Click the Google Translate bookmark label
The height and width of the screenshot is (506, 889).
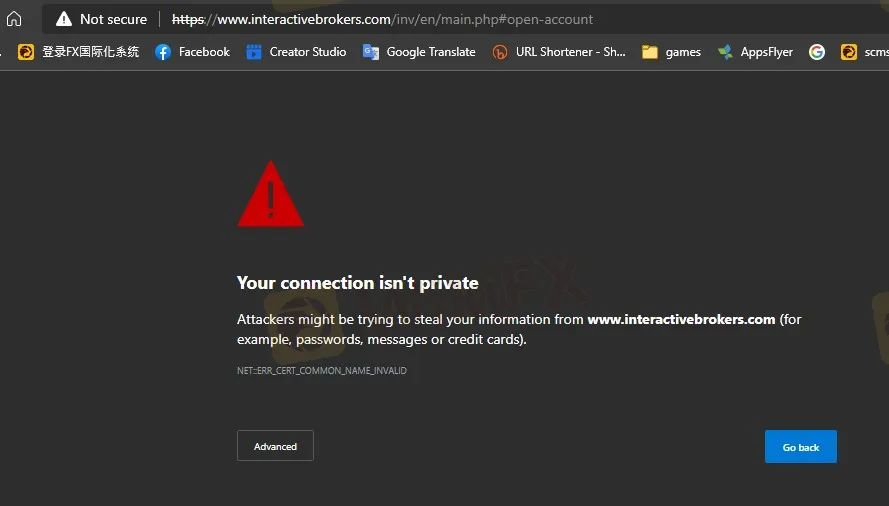pos(431,52)
